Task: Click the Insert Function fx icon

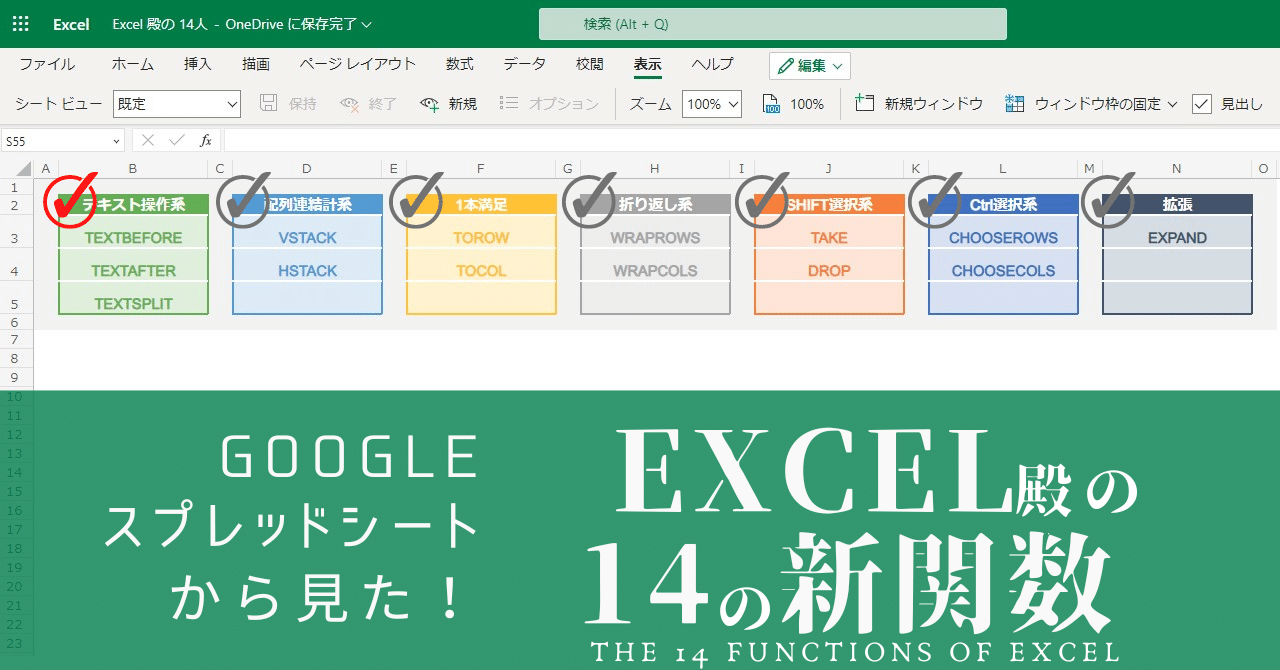Action: point(204,140)
